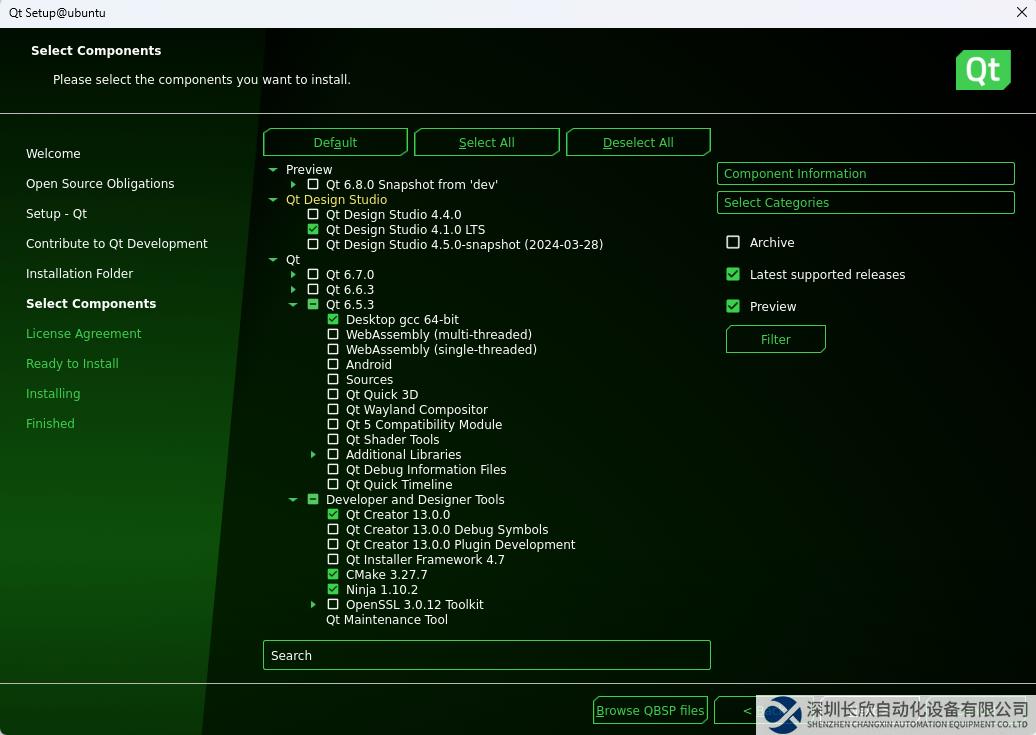Image resolution: width=1036 pixels, height=735 pixels.
Task: Check WebAssembly (single-threaded)
Action: [x=333, y=349]
